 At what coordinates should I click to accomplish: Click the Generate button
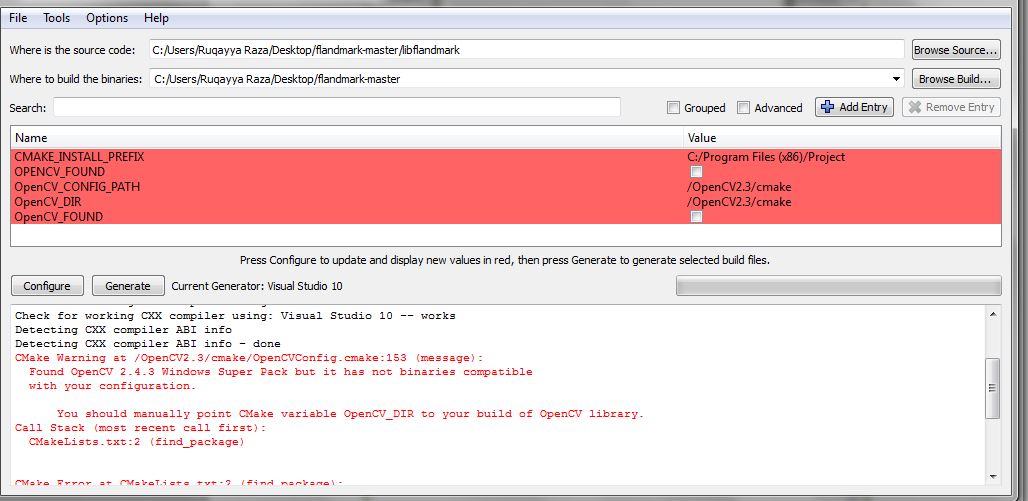click(x=128, y=286)
